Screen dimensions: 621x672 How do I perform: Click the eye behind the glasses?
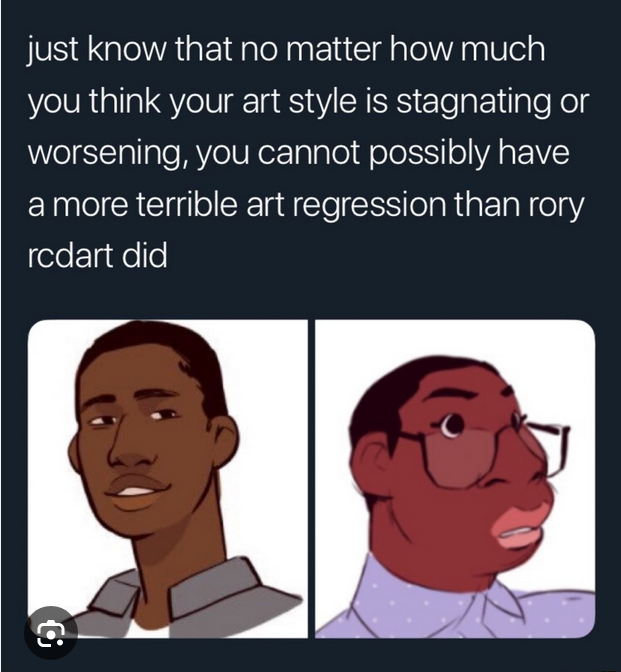451,425
